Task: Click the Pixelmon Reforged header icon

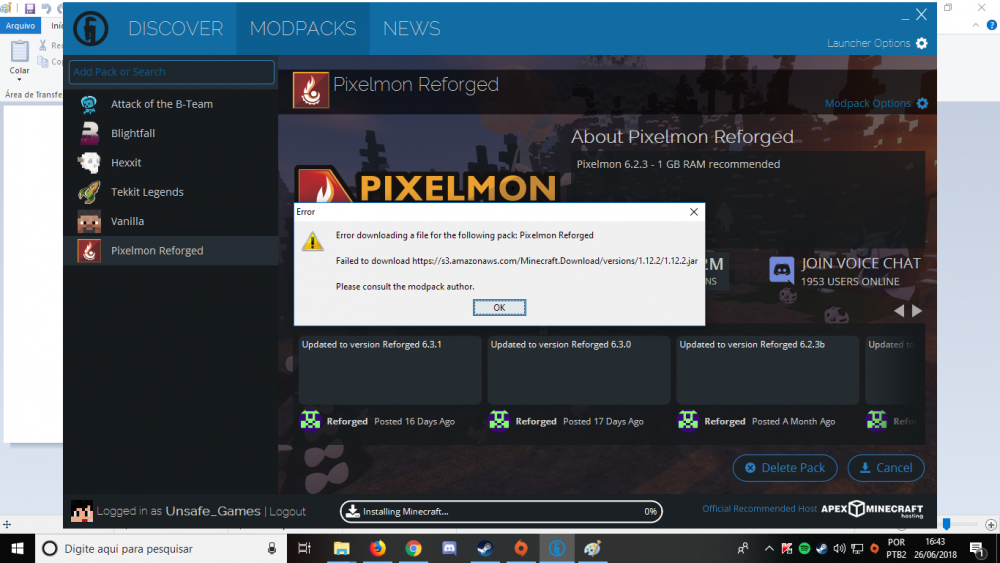Action: point(311,90)
